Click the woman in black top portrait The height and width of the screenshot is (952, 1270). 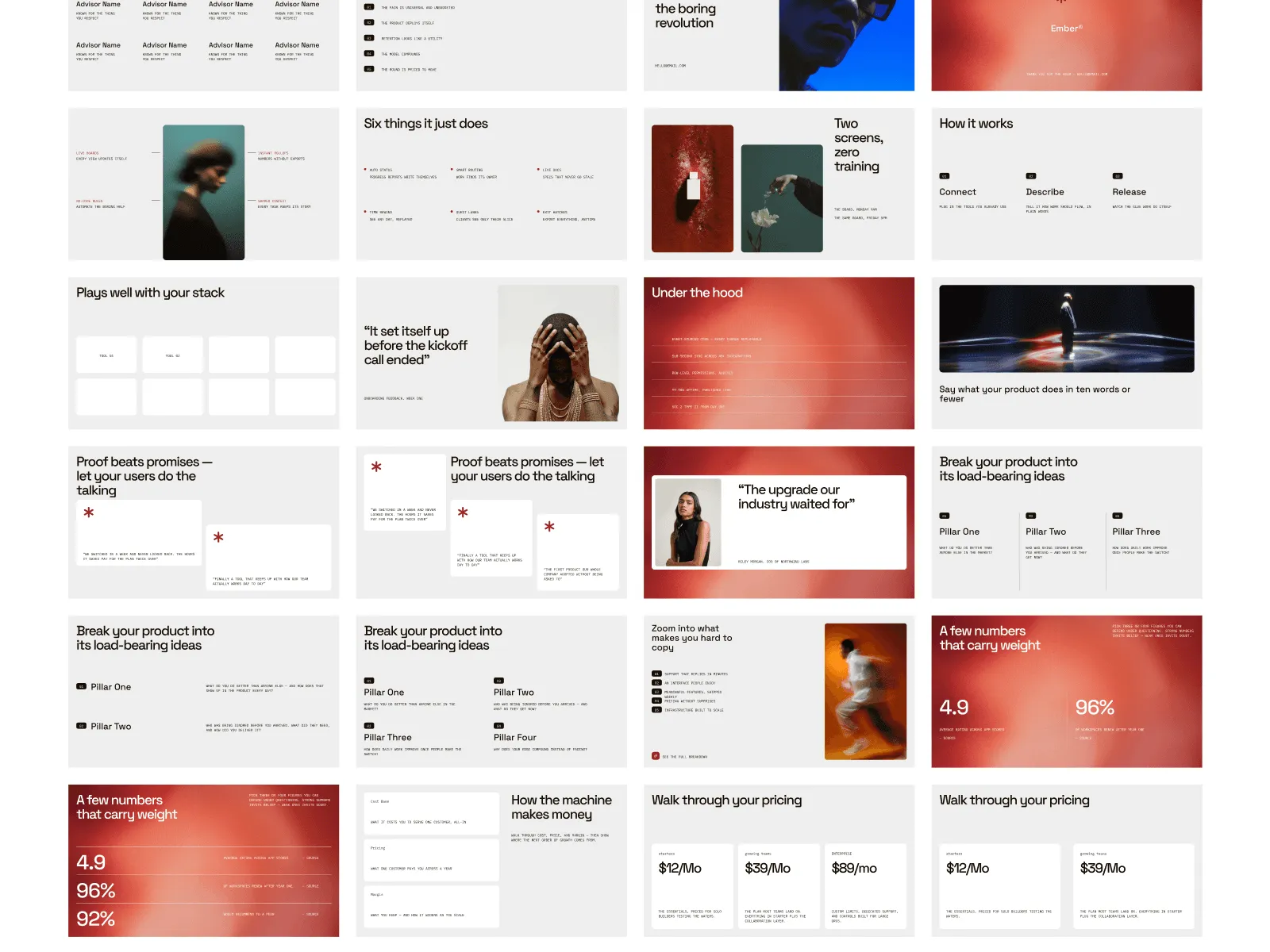pyautogui.click(x=687, y=522)
